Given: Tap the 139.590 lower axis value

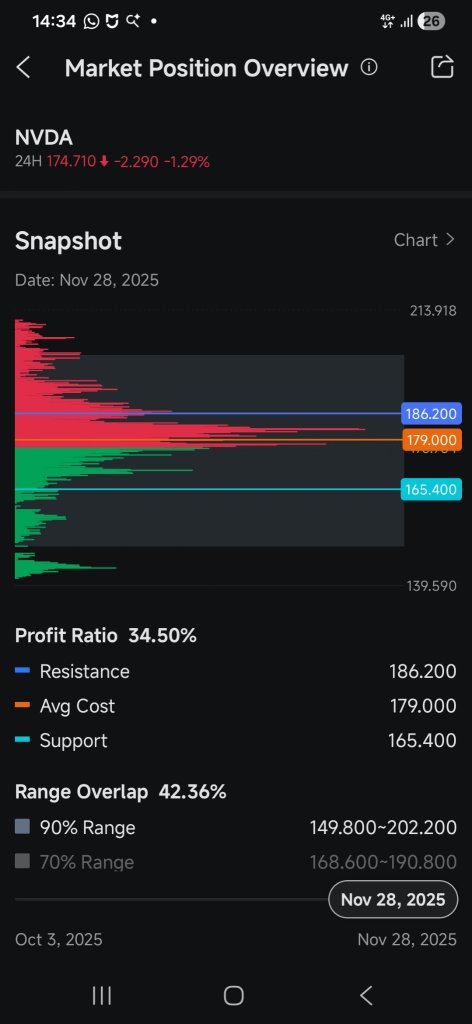Looking at the screenshot, I should tap(432, 586).
